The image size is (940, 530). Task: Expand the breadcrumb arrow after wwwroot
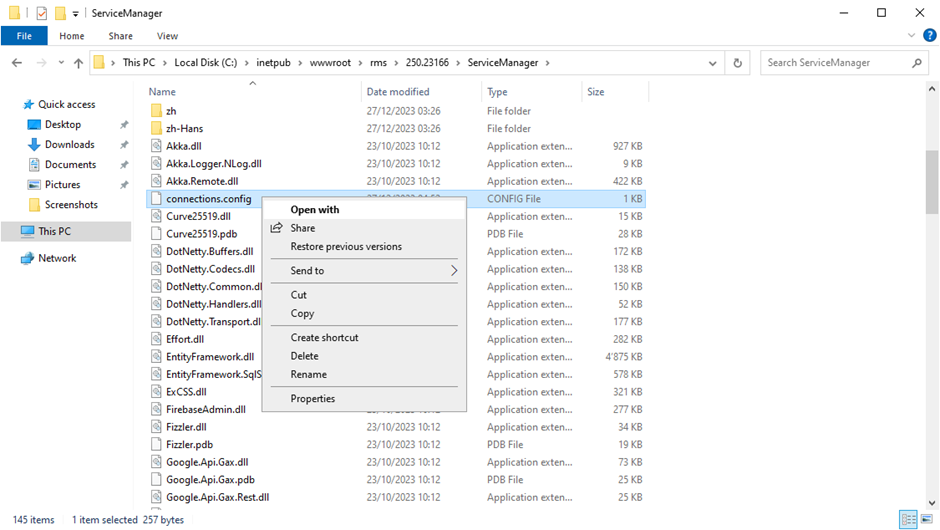click(360, 63)
